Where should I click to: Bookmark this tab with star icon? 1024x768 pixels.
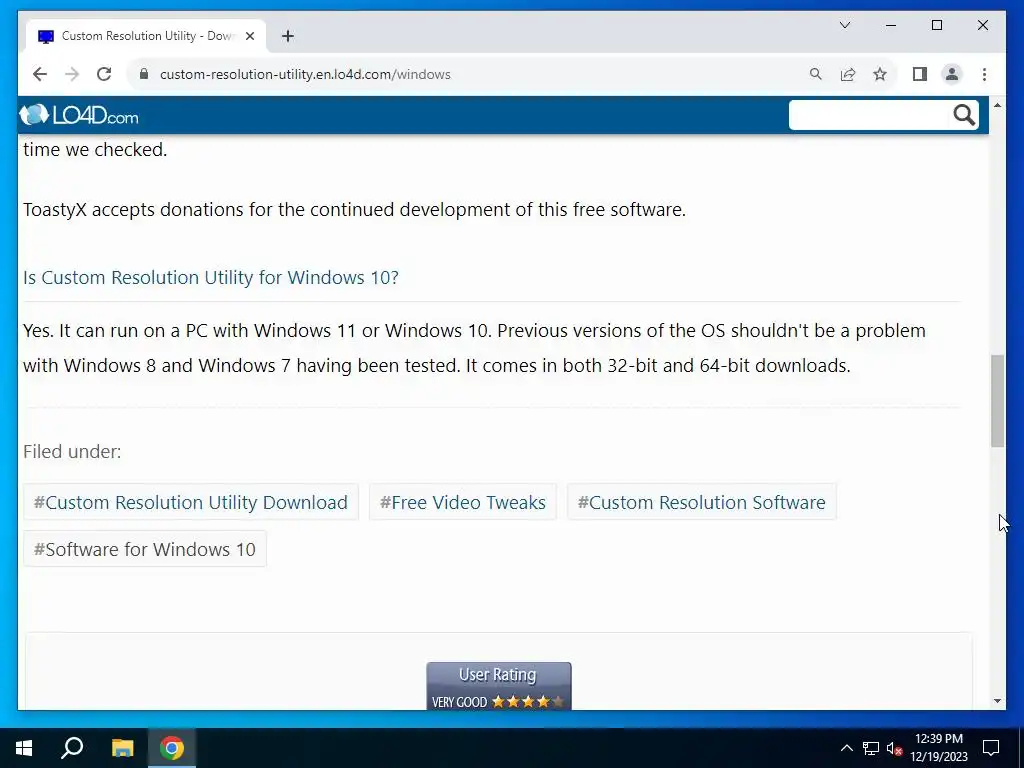880,74
